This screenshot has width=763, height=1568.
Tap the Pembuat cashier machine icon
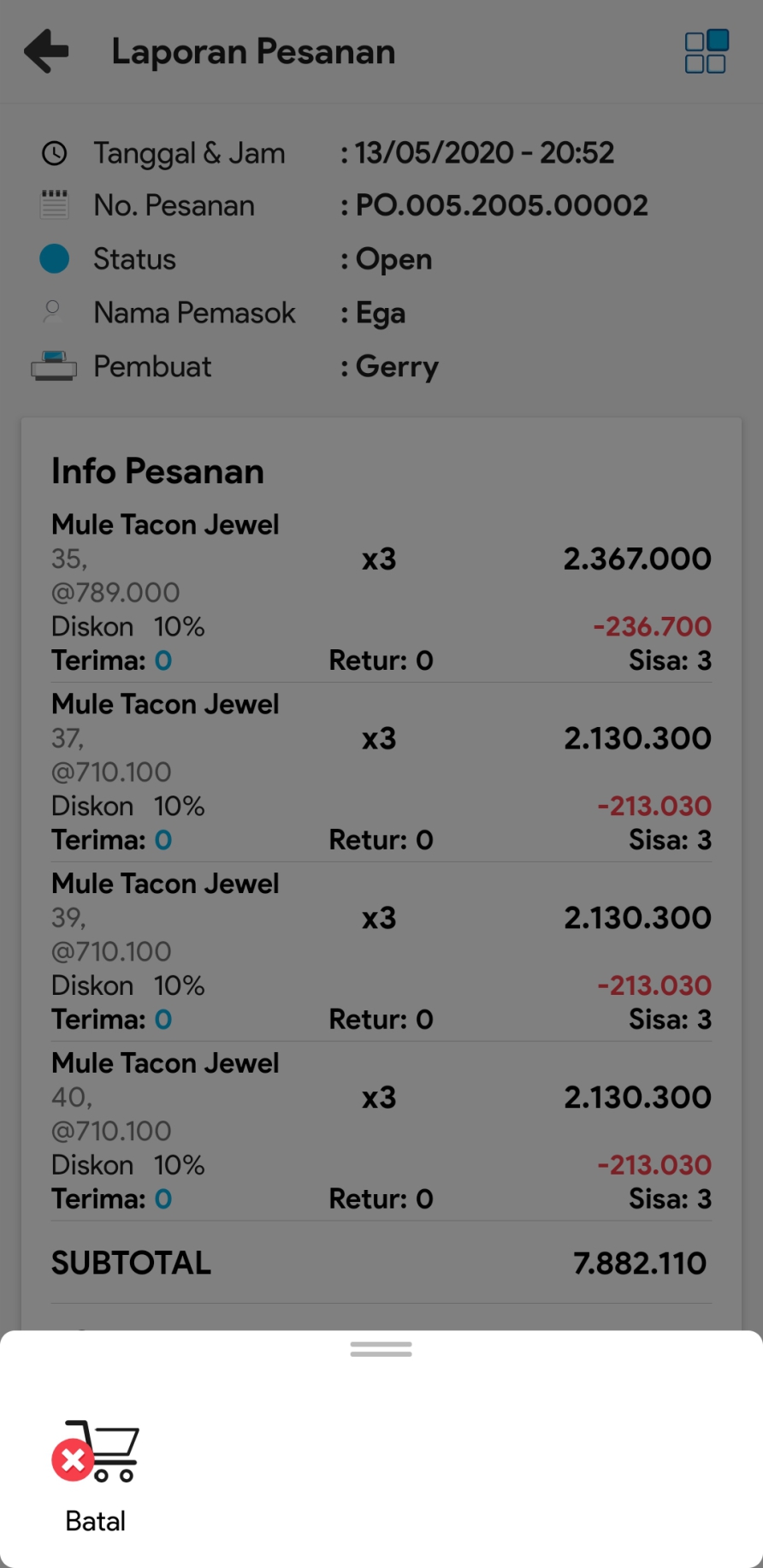coord(54,366)
